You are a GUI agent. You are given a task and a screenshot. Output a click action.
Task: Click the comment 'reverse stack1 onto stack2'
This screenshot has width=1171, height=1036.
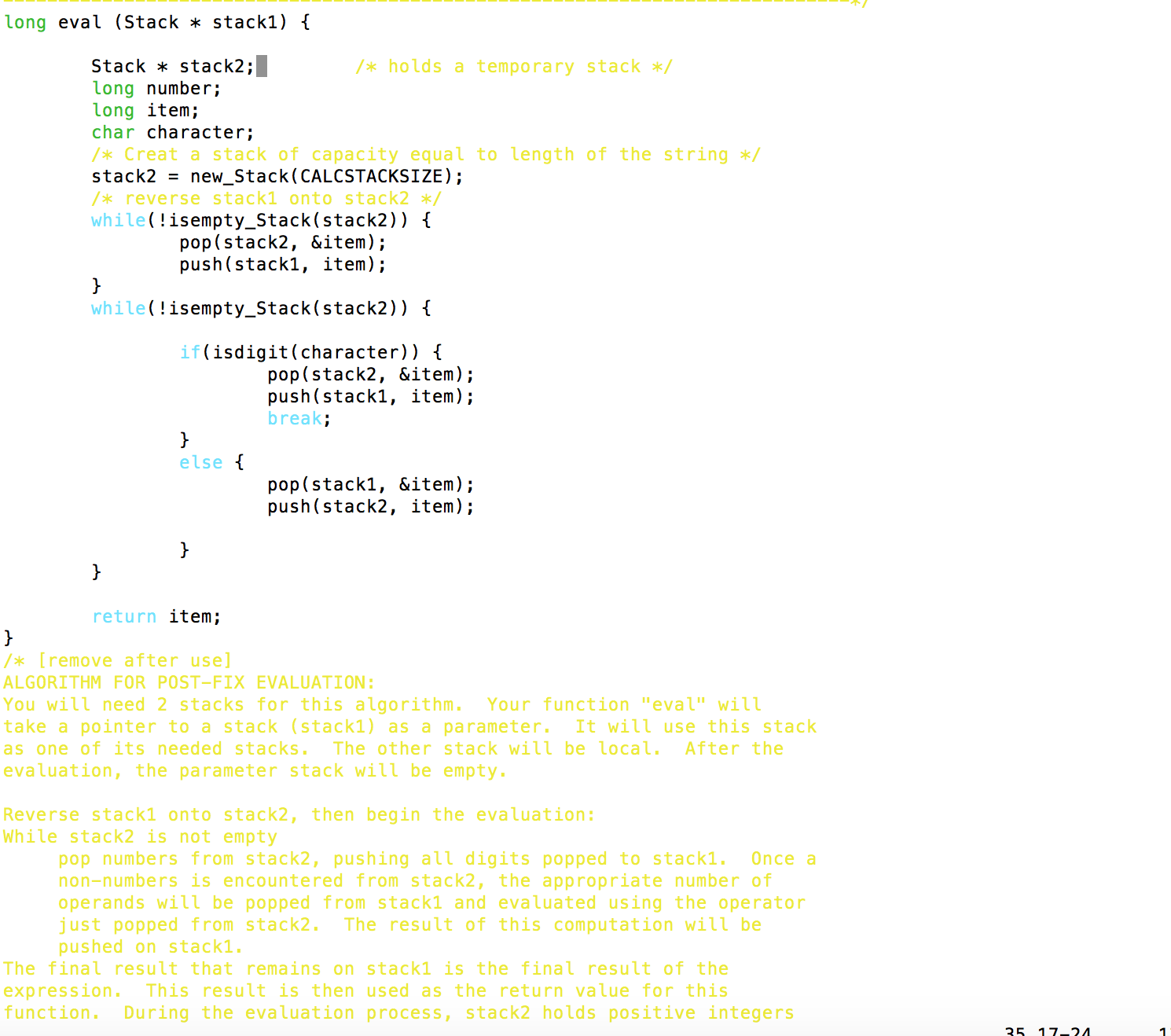[x=266, y=199]
